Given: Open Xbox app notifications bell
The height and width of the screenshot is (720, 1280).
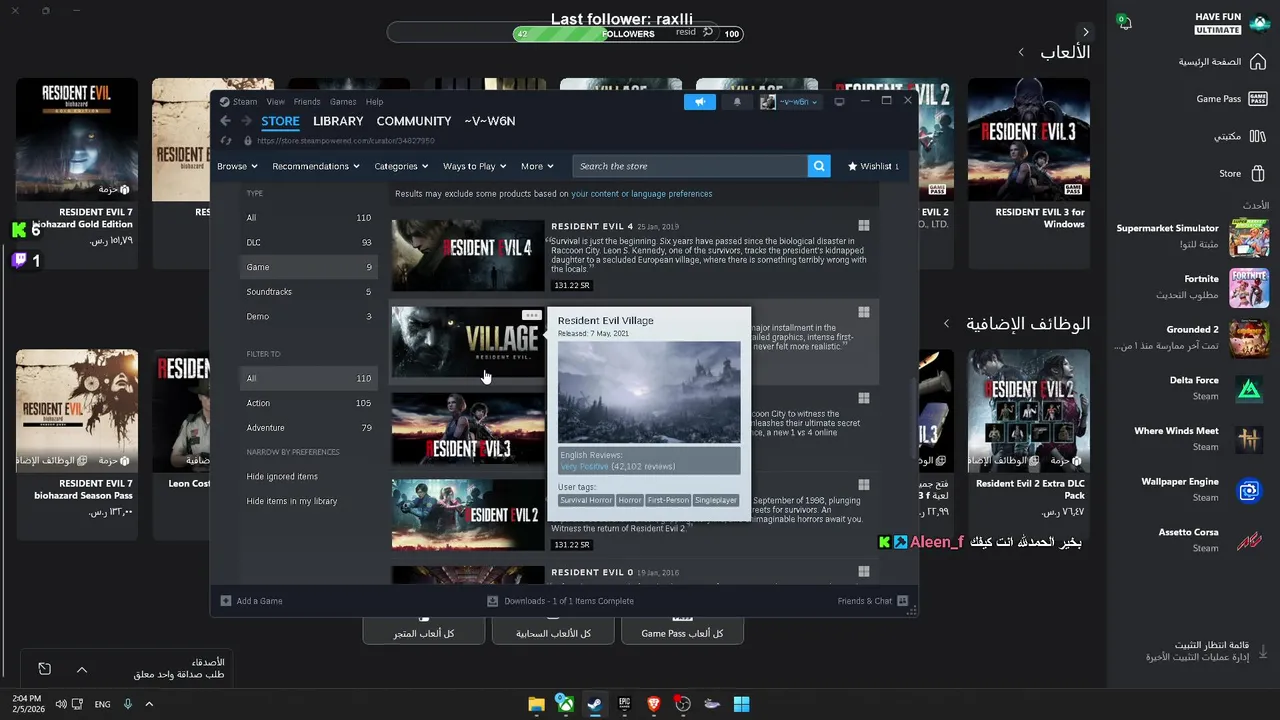Looking at the screenshot, I should (x=1124, y=23).
